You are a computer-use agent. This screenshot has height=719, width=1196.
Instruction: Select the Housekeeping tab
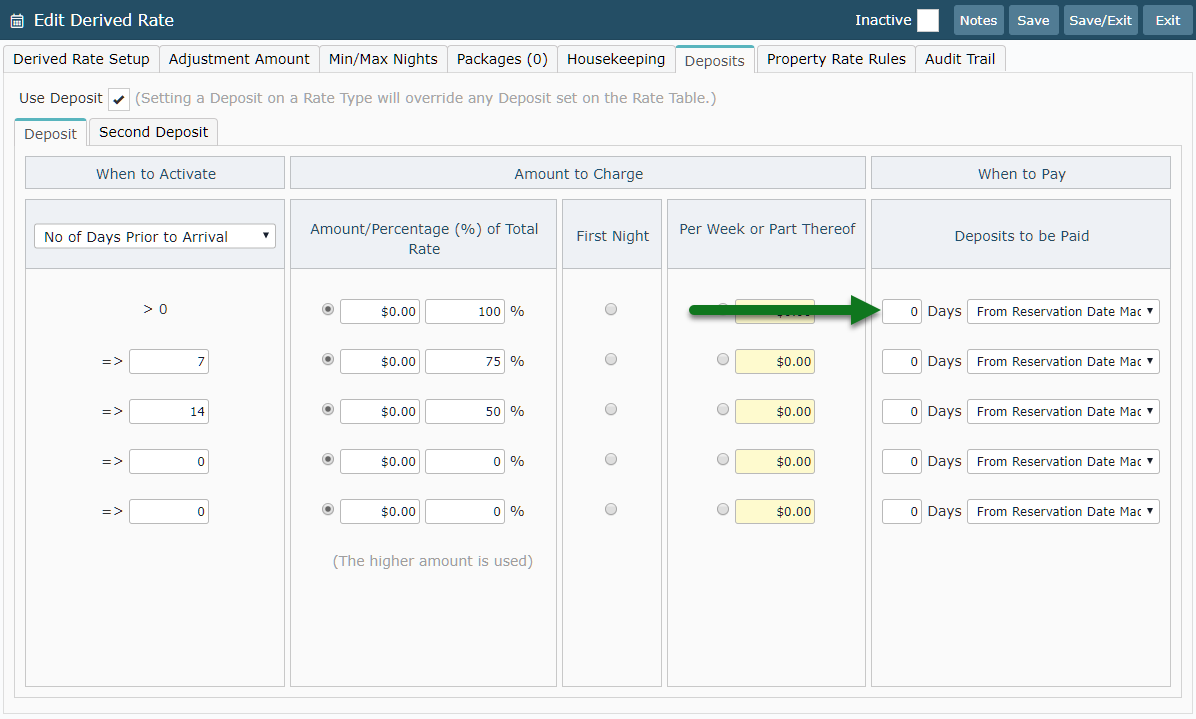616,59
